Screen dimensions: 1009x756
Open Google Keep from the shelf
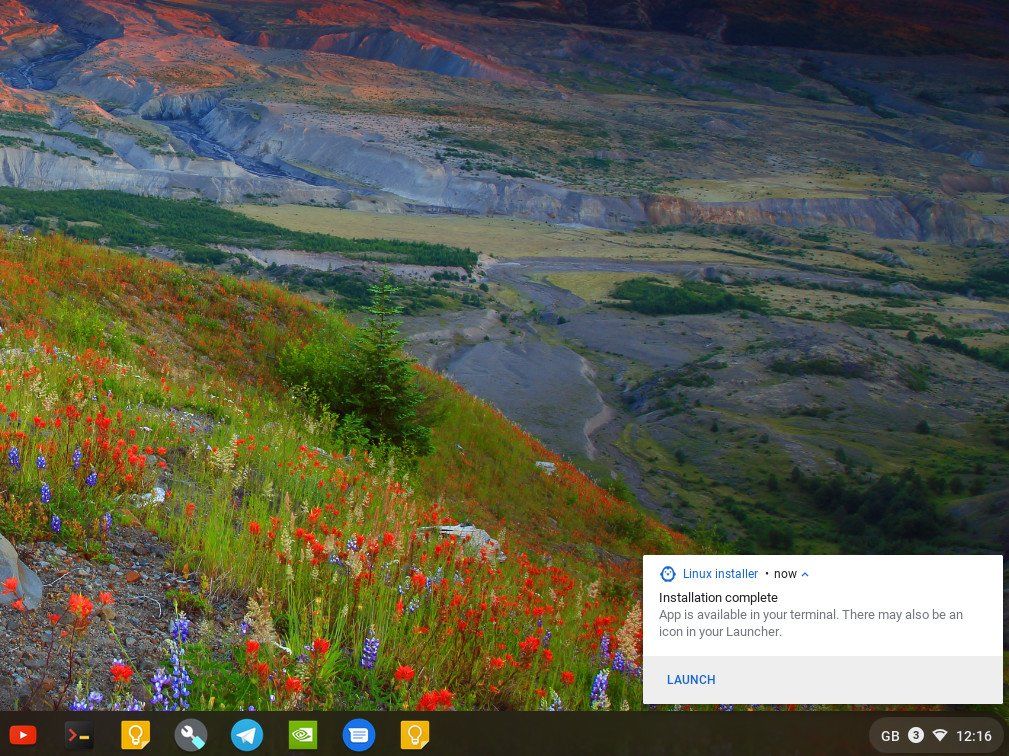click(135, 734)
